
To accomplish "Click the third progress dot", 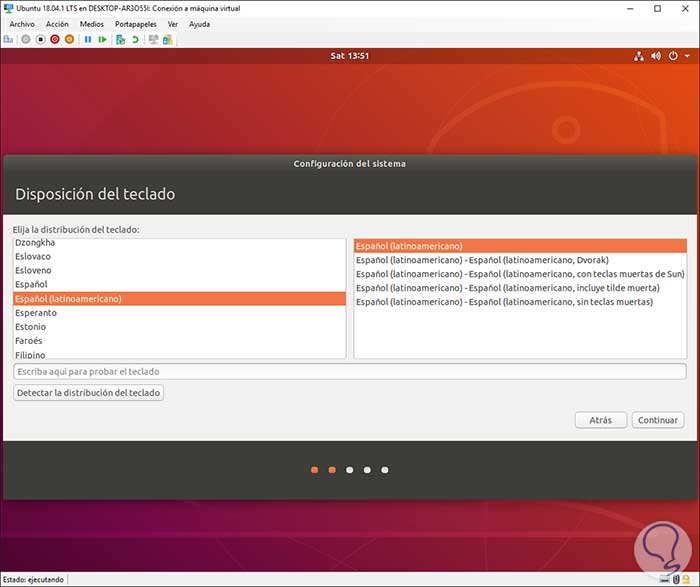I will pos(350,470).
